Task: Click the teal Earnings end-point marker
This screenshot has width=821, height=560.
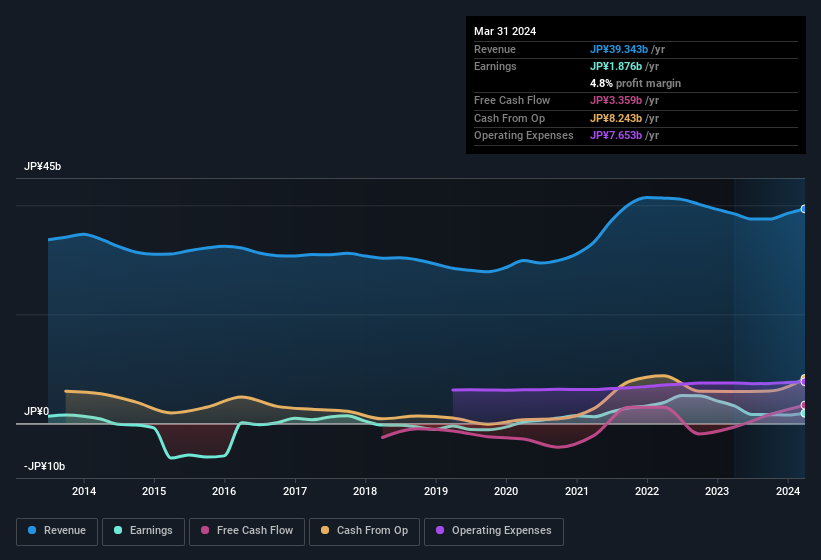Action: [x=804, y=413]
